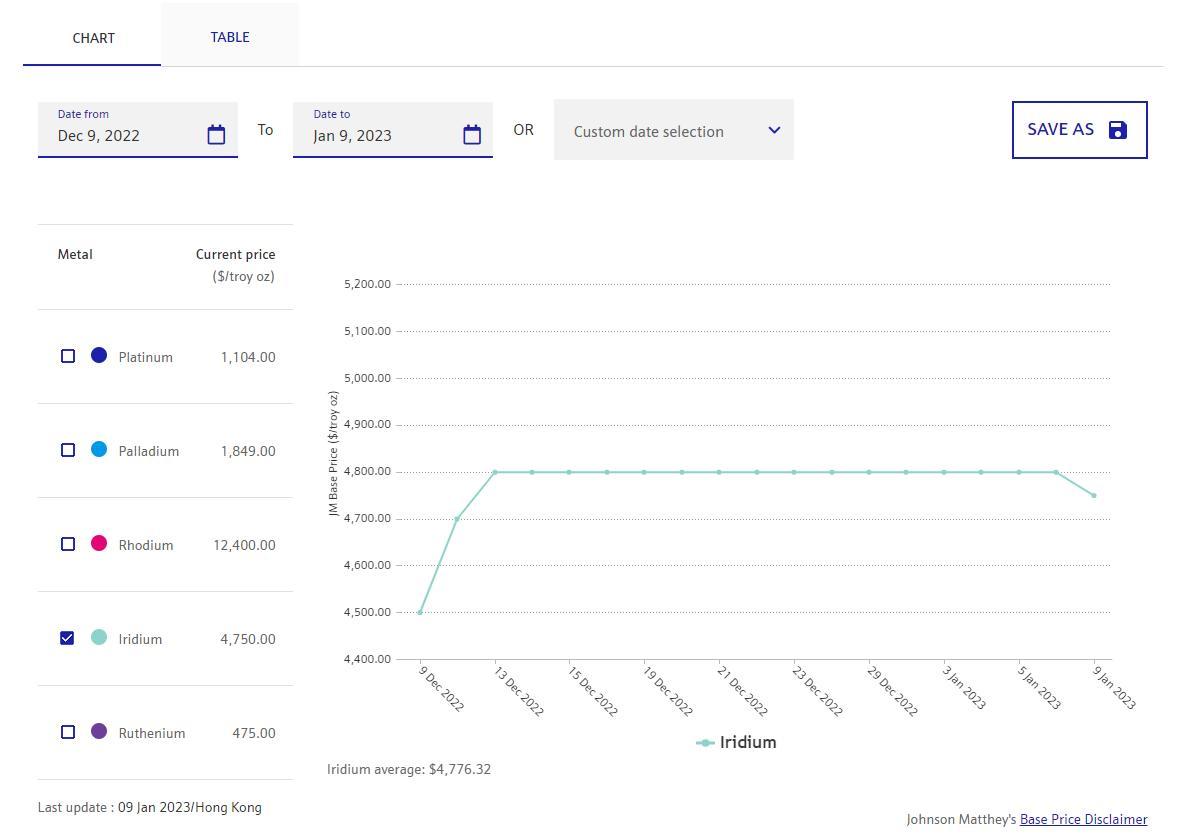
Task: Click the SAVE AS button
Action: pos(1078,130)
